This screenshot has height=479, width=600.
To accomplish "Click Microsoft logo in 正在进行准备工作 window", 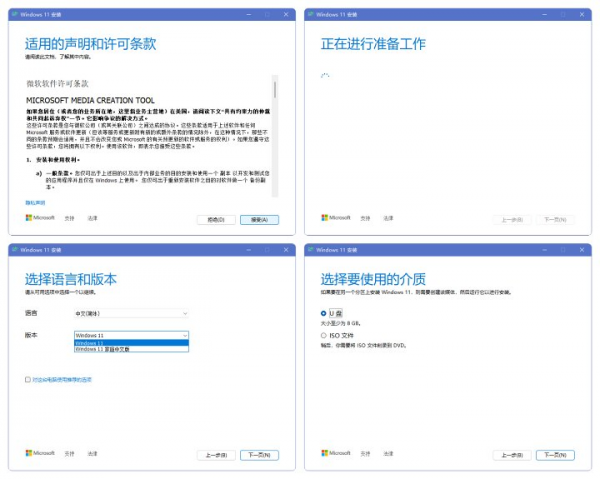I will [336, 218].
